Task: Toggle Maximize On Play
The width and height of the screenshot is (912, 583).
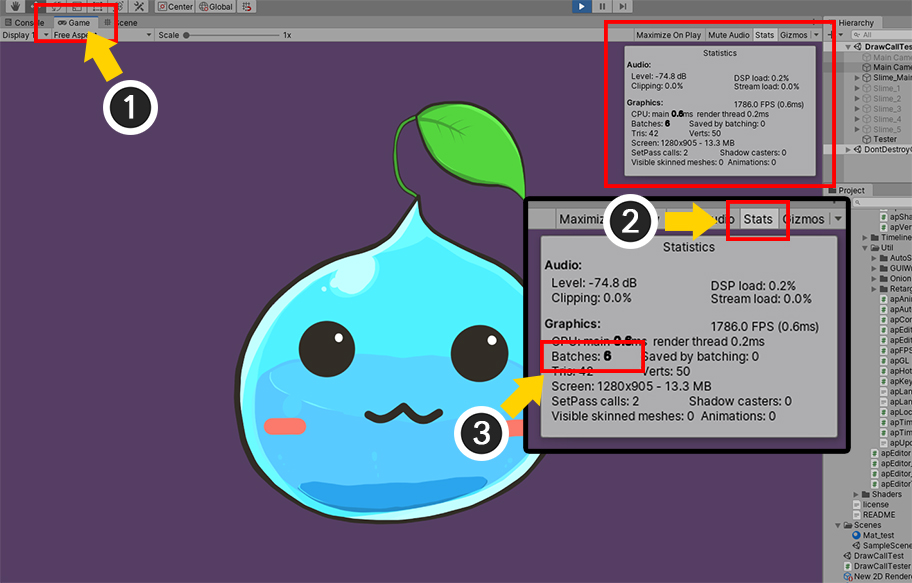Action: click(x=668, y=35)
